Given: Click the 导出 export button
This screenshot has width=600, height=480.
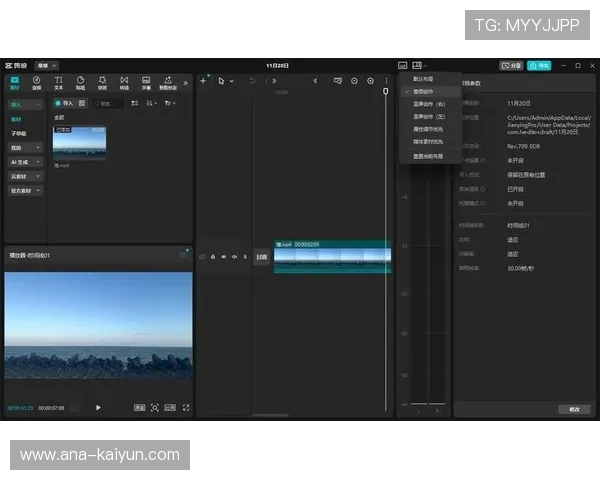Looking at the screenshot, I should point(539,65).
